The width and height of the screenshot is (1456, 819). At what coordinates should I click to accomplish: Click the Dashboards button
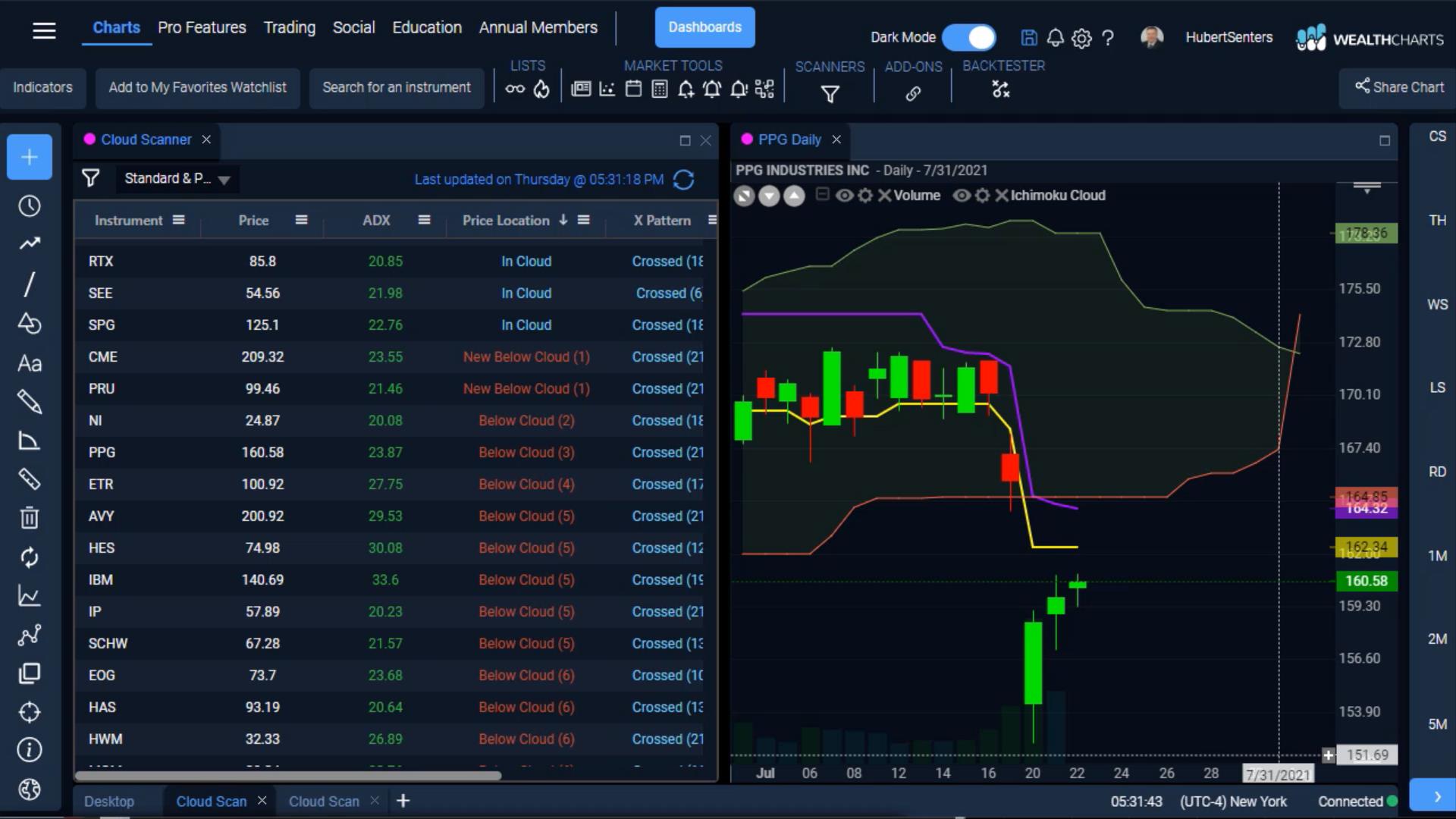(704, 27)
